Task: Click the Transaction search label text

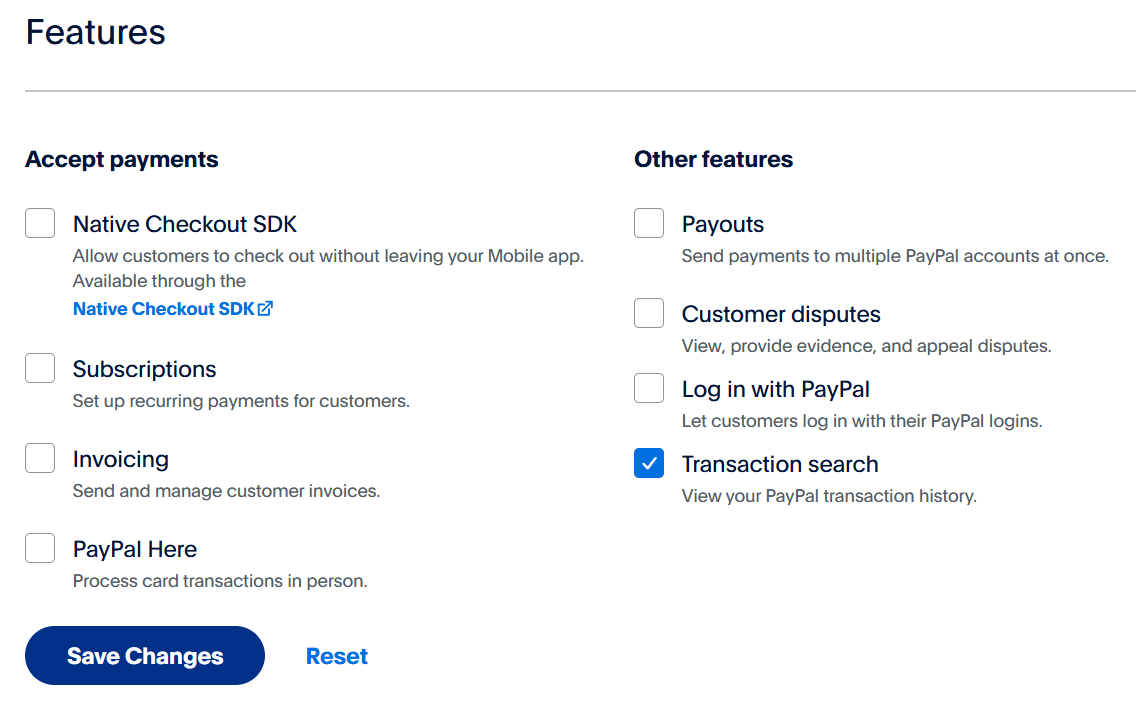Action: [780, 464]
